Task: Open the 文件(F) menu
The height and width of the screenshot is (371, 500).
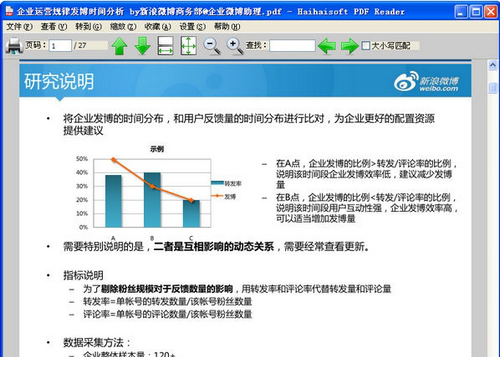Action: [19, 27]
